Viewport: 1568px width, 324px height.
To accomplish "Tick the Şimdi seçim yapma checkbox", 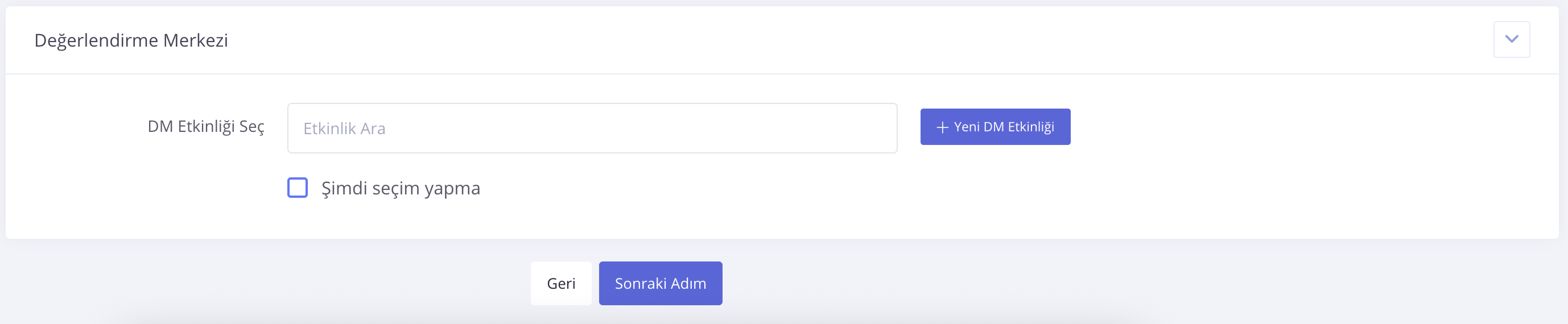I will [298, 188].
